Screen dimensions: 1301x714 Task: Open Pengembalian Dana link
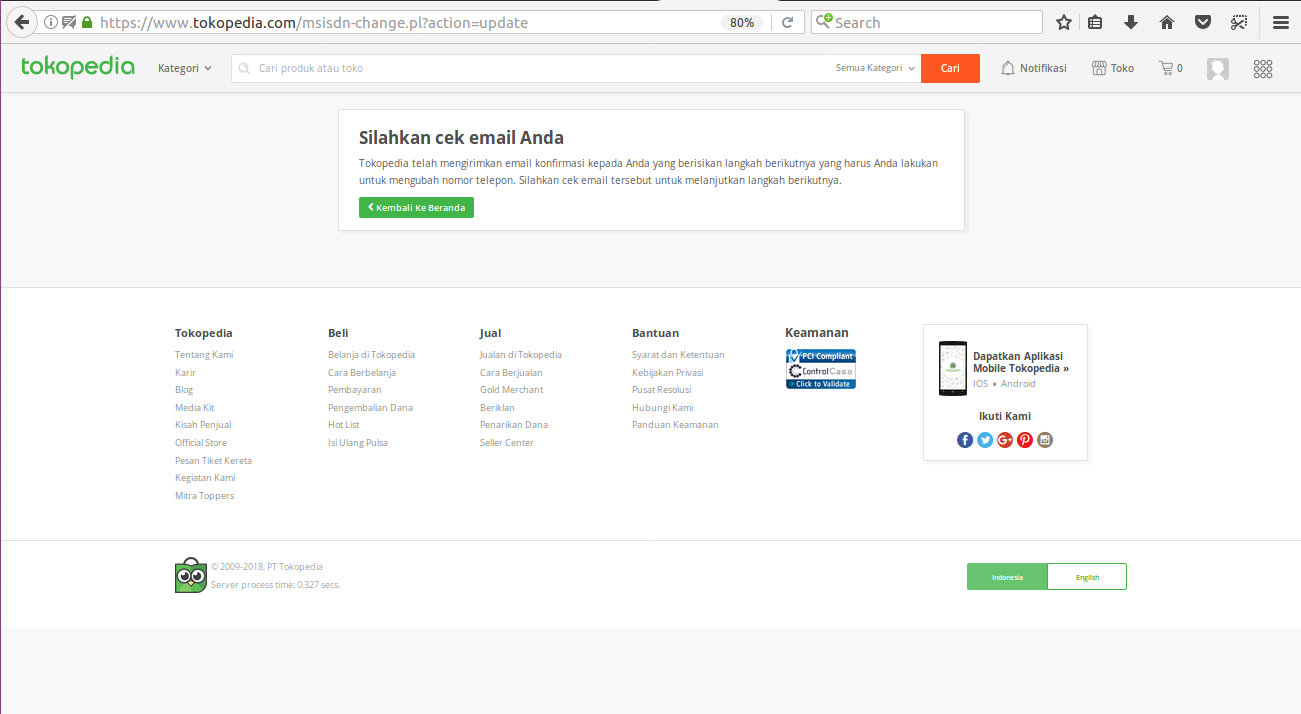click(x=370, y=408)
